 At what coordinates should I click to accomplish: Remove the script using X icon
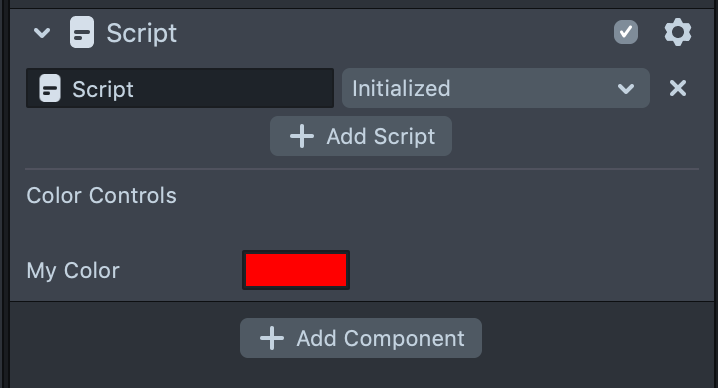click(x=678, y=88)
